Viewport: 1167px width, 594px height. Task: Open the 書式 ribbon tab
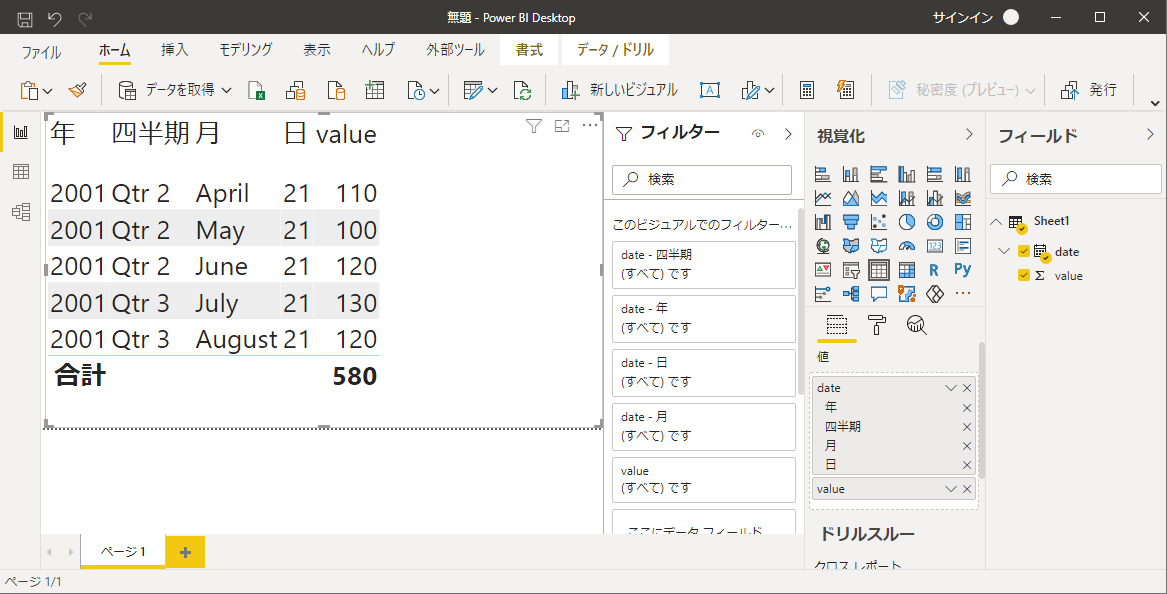coord(529,50)
